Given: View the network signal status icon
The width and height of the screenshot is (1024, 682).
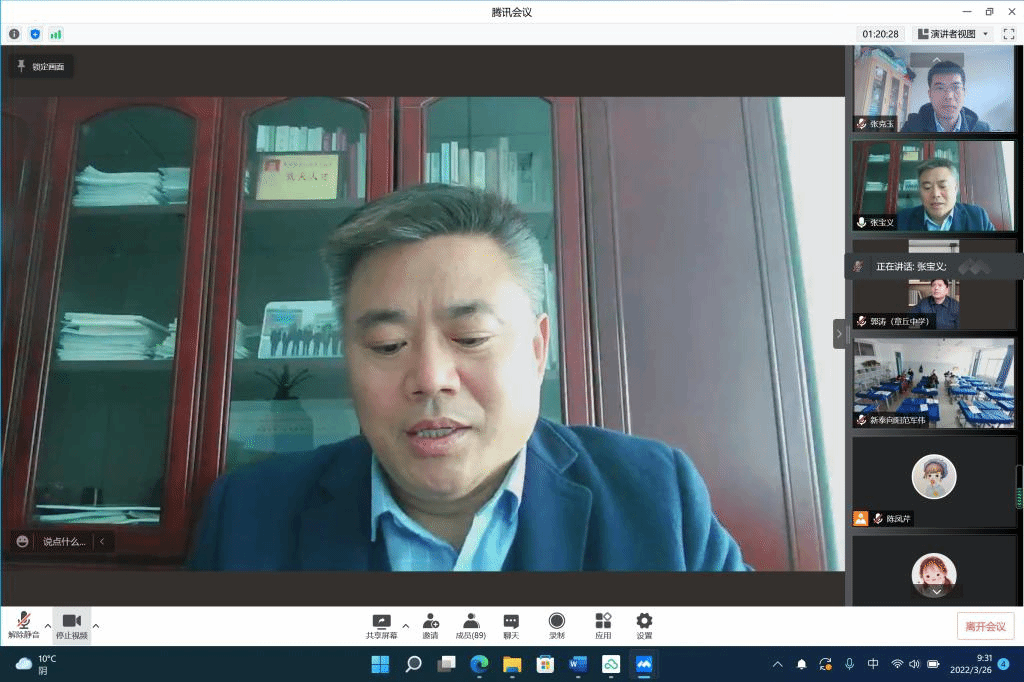Looking at the screenshot, I should coord(56,34).
